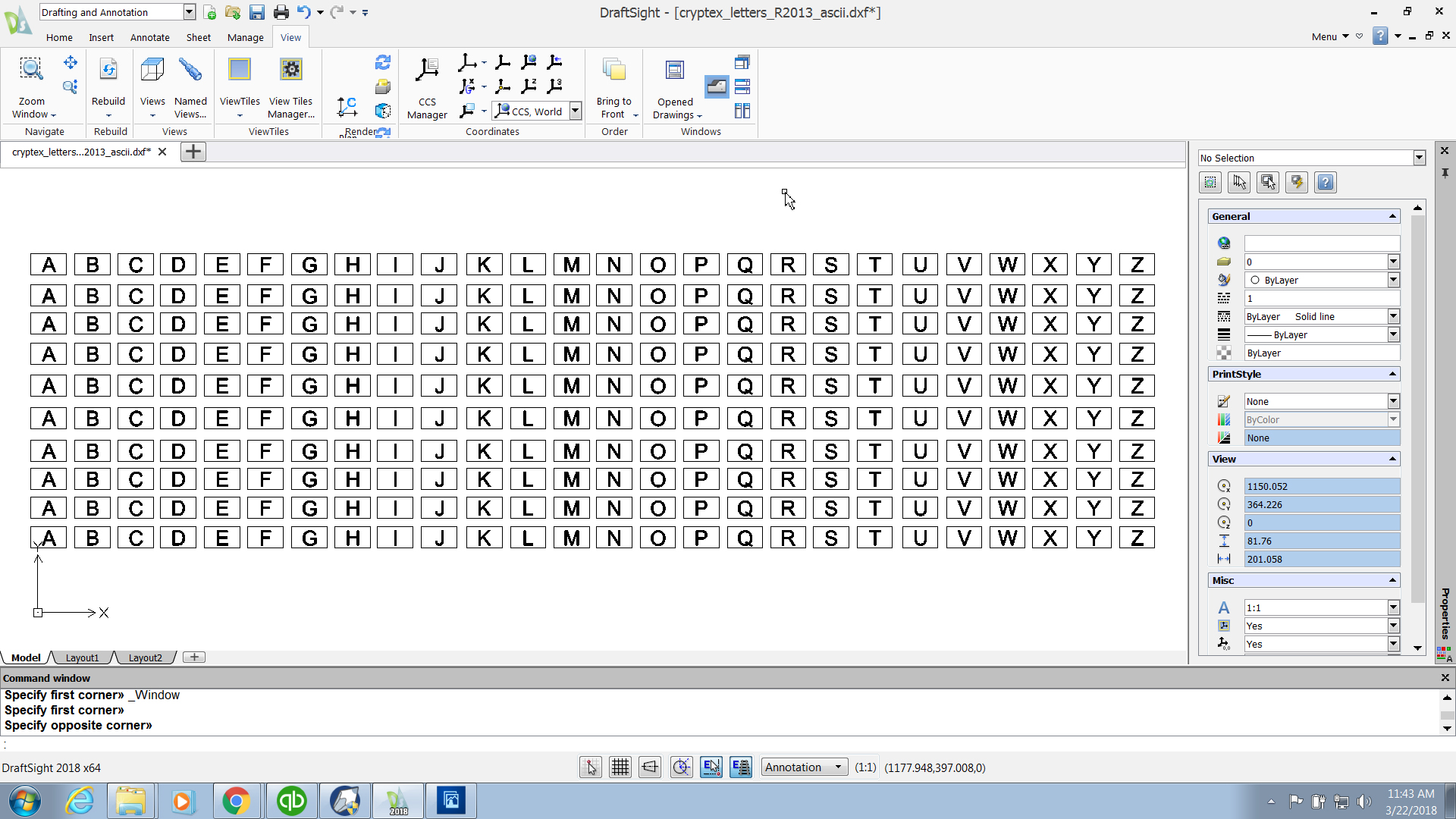The height and width of the screenshot is (819, 1456).
Task: Click the ViewTiles icon
Action: [x=239, y=71]
